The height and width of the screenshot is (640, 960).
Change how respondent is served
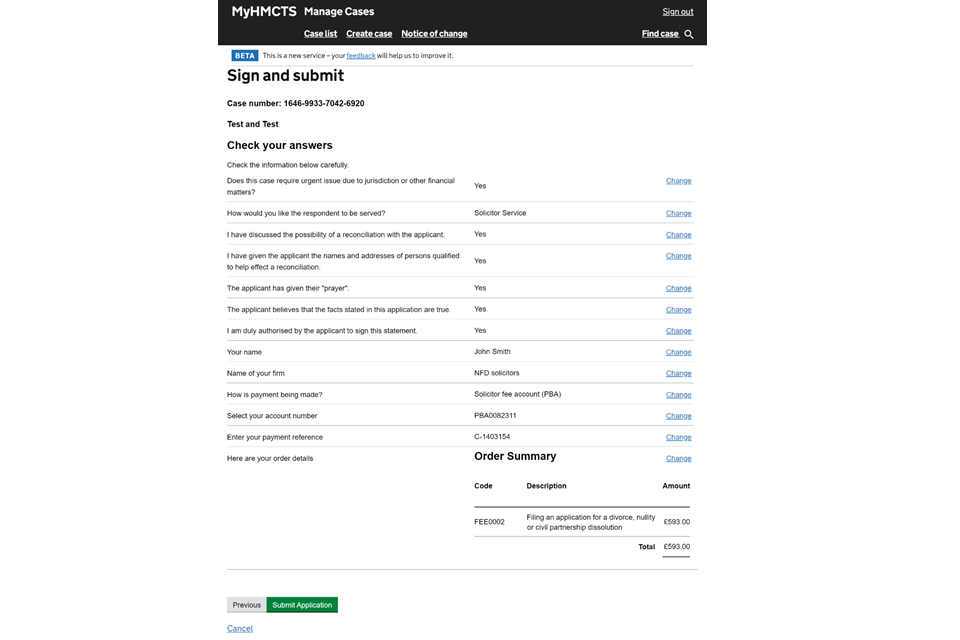coord(678,213)
